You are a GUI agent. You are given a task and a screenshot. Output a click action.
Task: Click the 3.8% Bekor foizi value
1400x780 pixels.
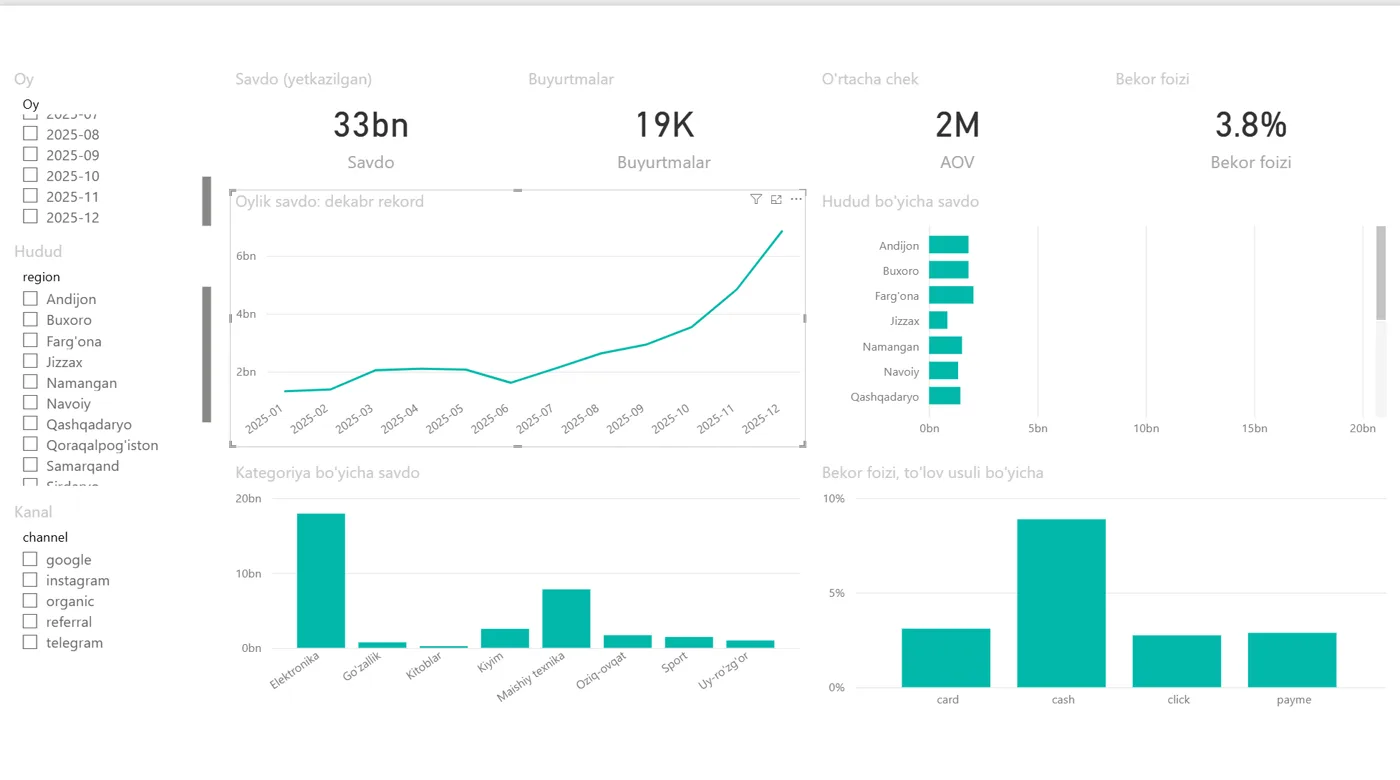tap(1251, 125)
